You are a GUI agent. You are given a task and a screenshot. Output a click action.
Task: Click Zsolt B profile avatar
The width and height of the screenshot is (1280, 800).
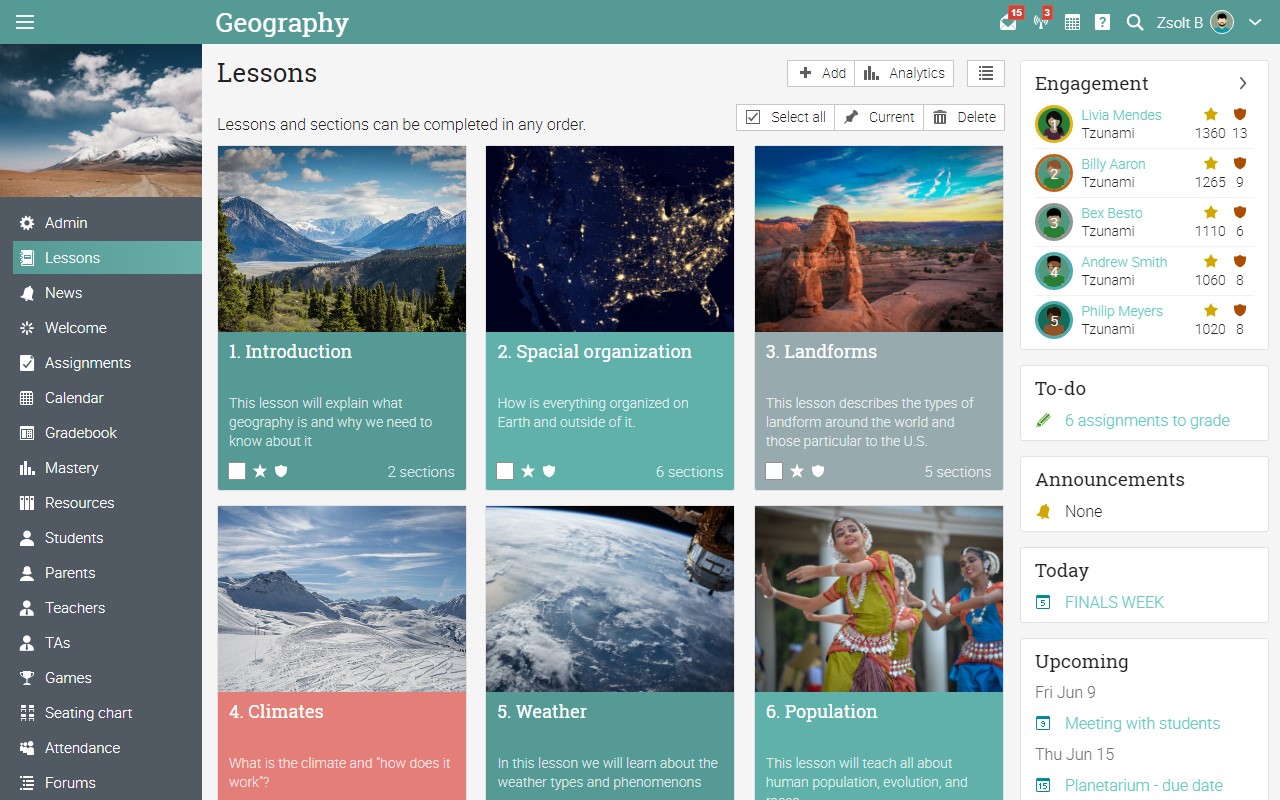click(x=1222, y=22)
